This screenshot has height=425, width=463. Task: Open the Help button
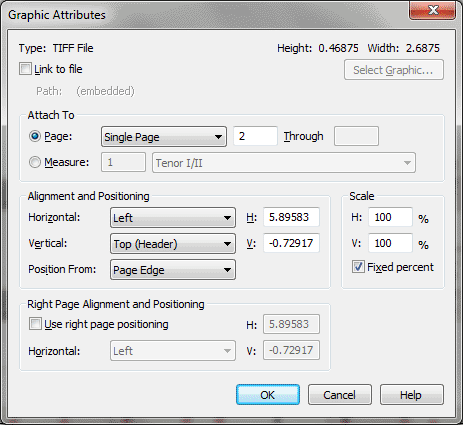[412, 395]
